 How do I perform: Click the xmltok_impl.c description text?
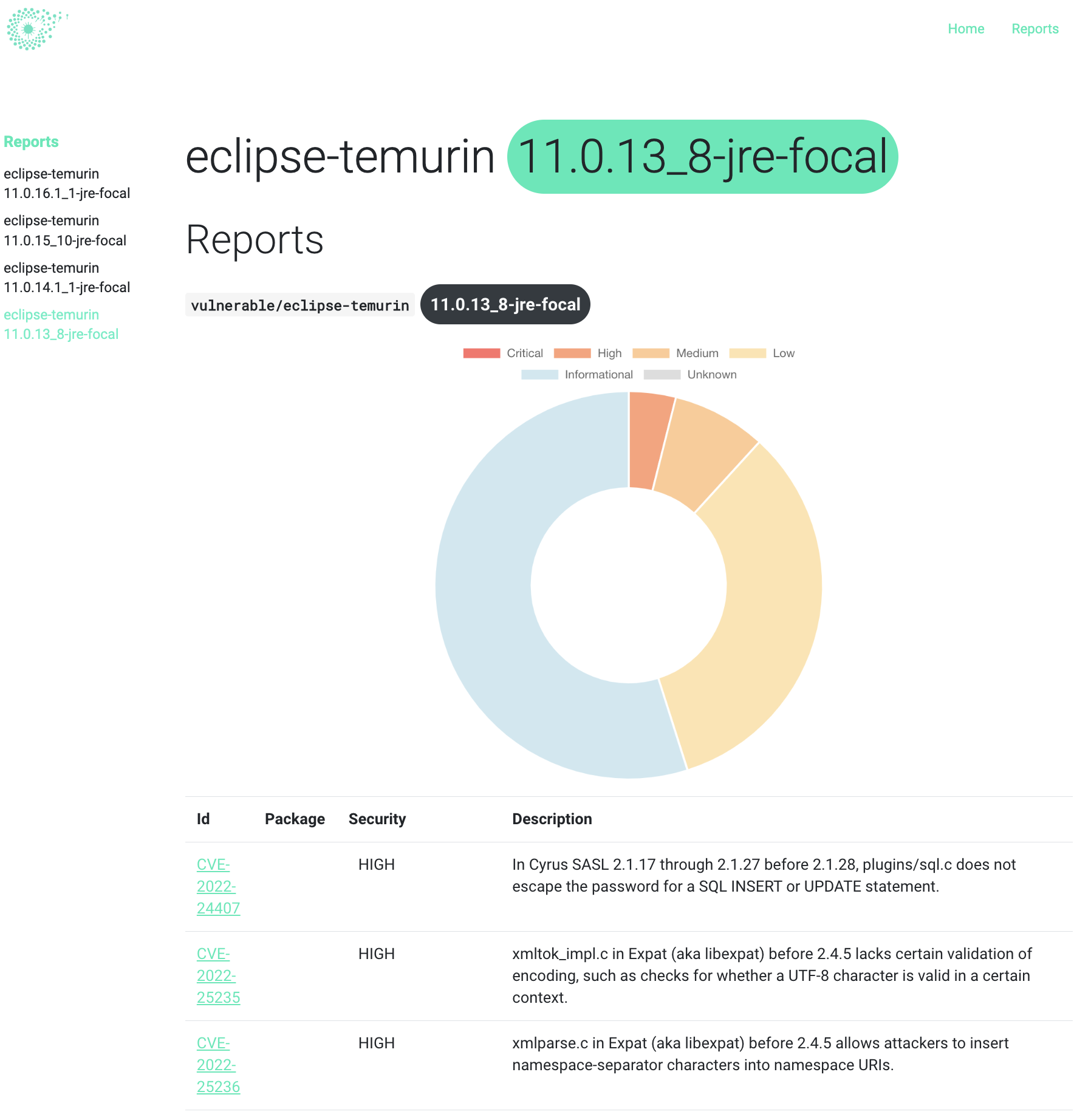click(771, 975)
